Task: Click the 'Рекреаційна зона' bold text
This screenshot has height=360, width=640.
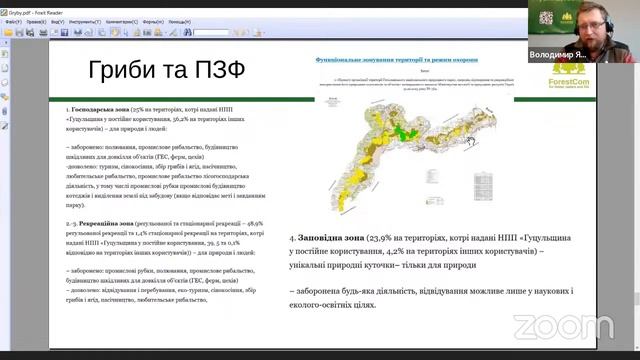Action: coord(106,223)
